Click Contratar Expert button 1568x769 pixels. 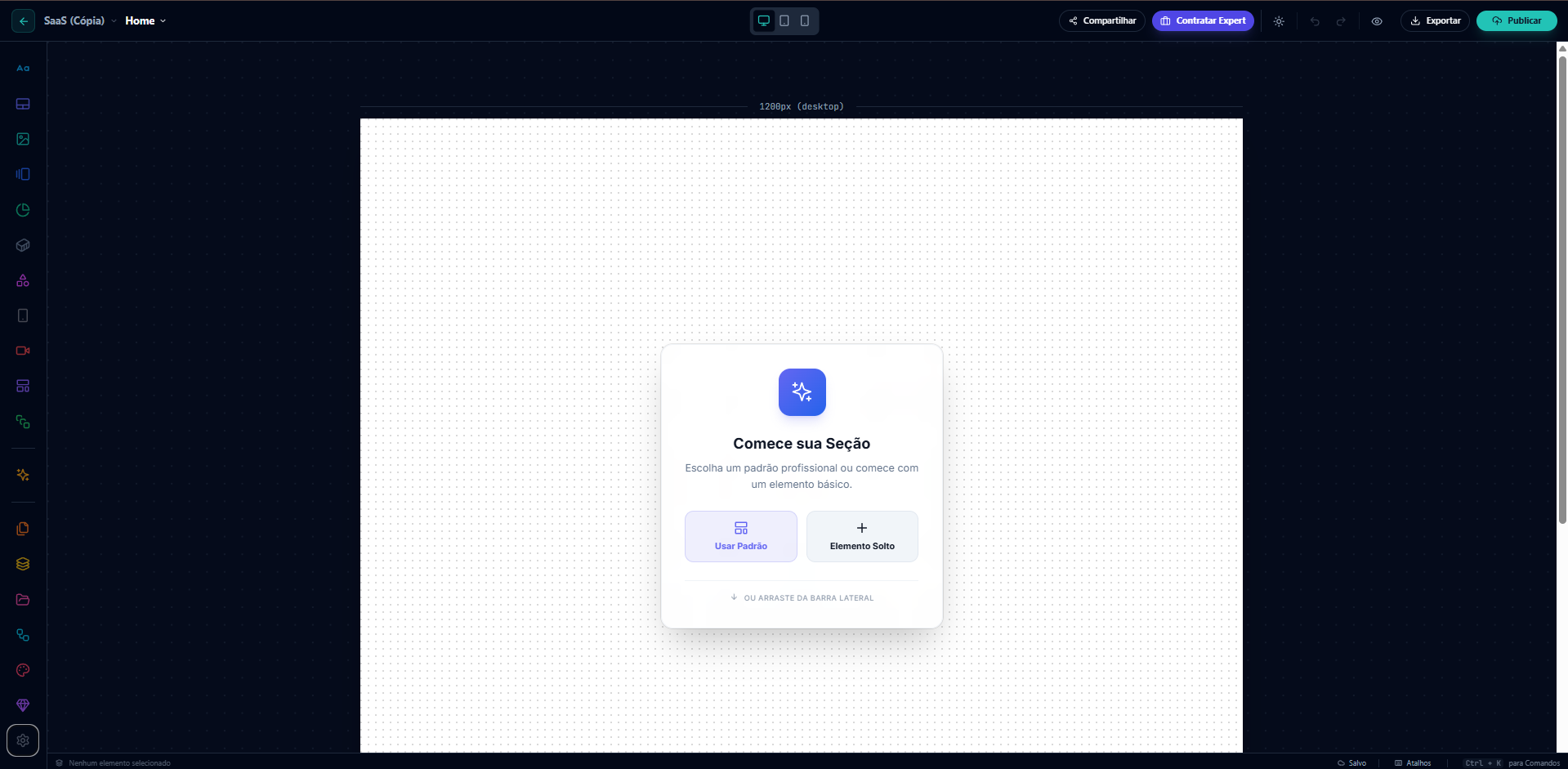1203,21
